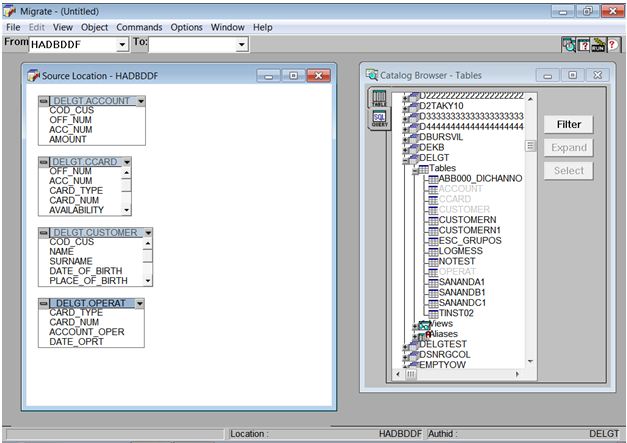627x443 pixels.
Task: Click the Expand button in Catalog Browser
Action: coord(568,148)
